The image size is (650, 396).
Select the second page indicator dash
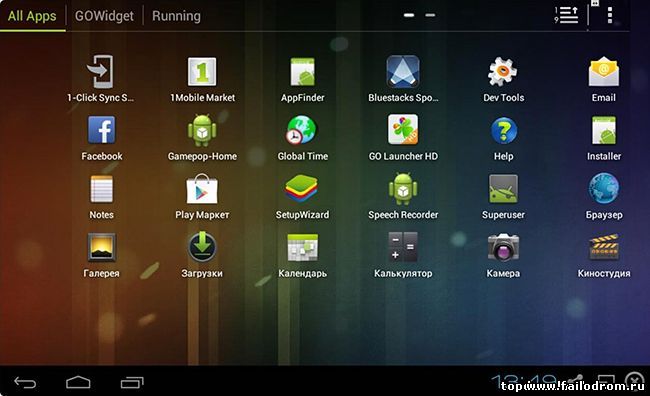tap(430, 15)
